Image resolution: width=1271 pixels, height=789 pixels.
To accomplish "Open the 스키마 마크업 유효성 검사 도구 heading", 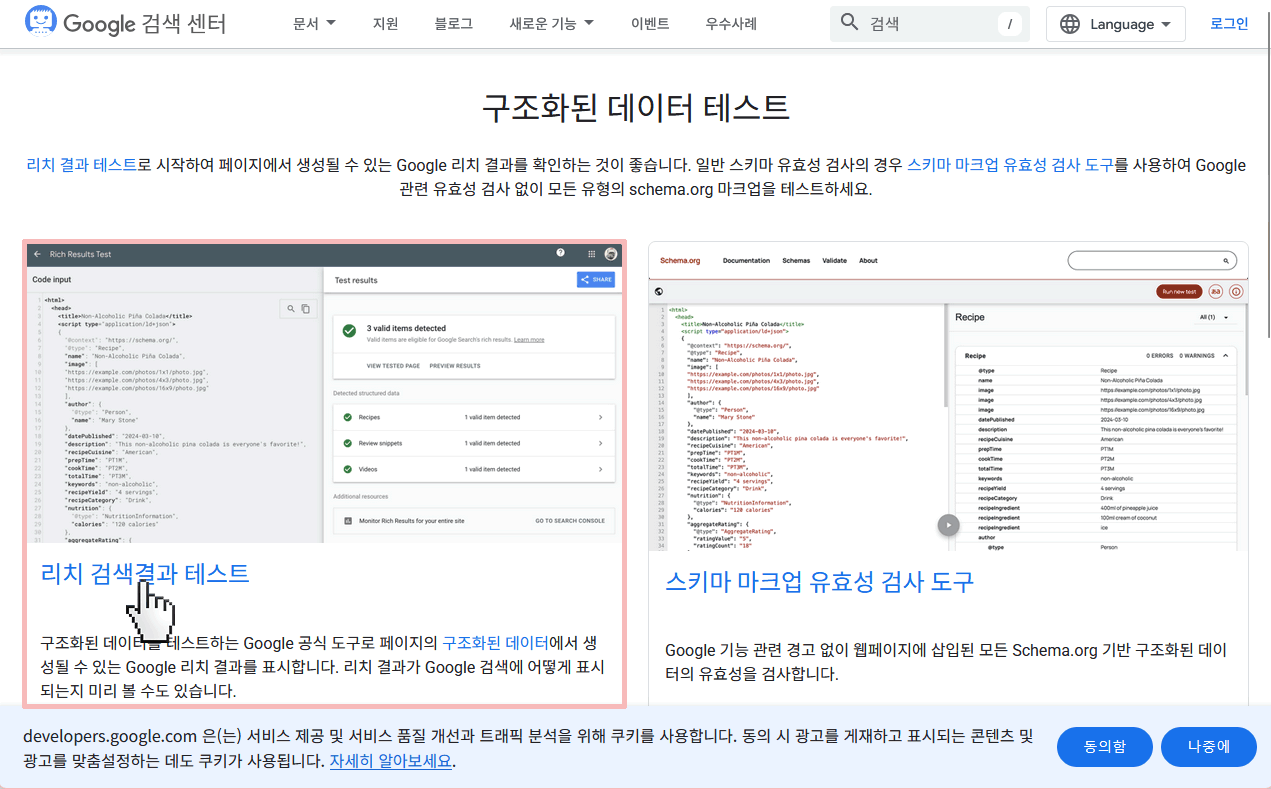I will [x=819, y=581].
